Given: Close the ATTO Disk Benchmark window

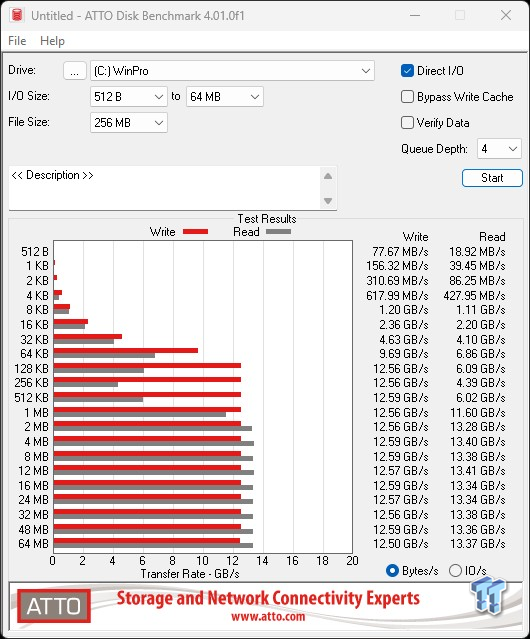Looking at the screenshot, I should pyautogui.click(x=506, y=15).
